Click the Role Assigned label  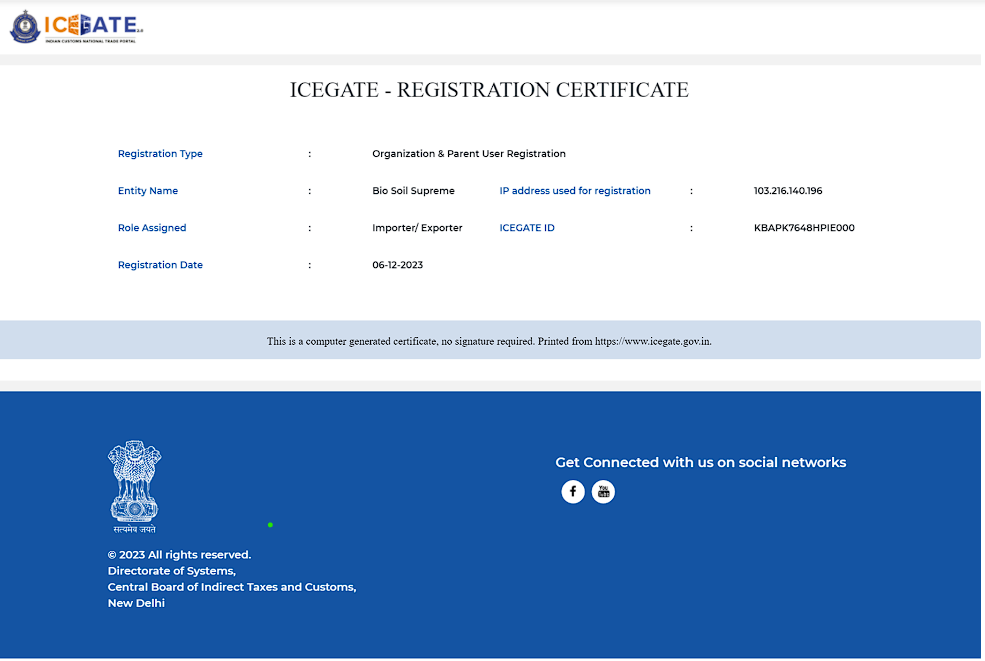click(x=152, y=227)
